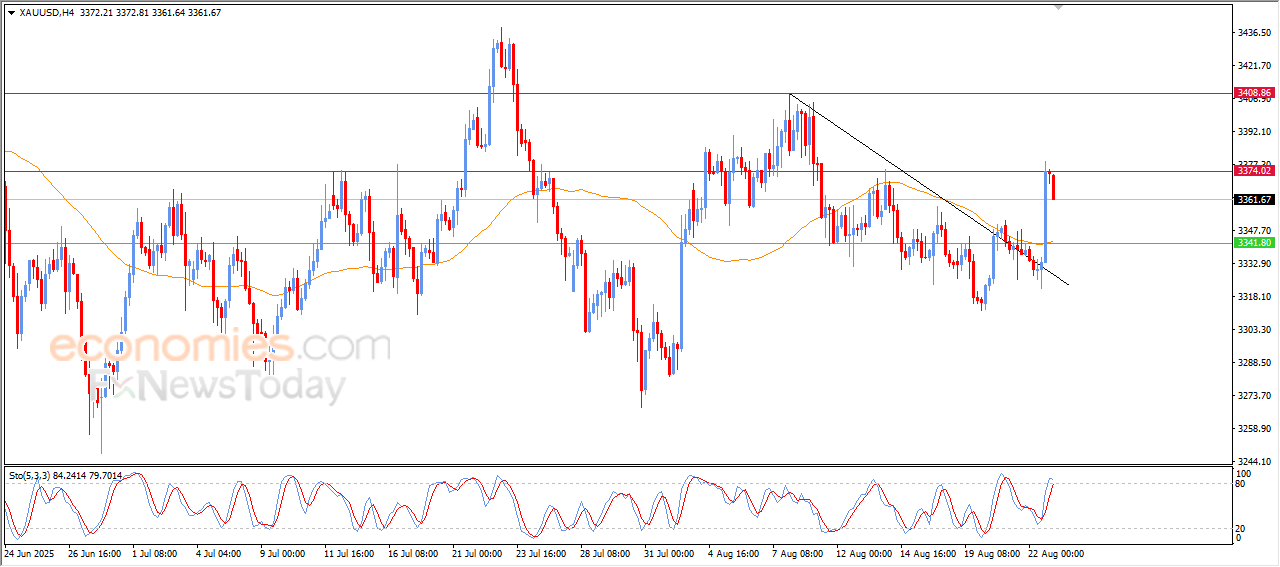The image size is (1280, 567).
Task: Select the red 3408.86 price level label
Action: (1254, 92)
